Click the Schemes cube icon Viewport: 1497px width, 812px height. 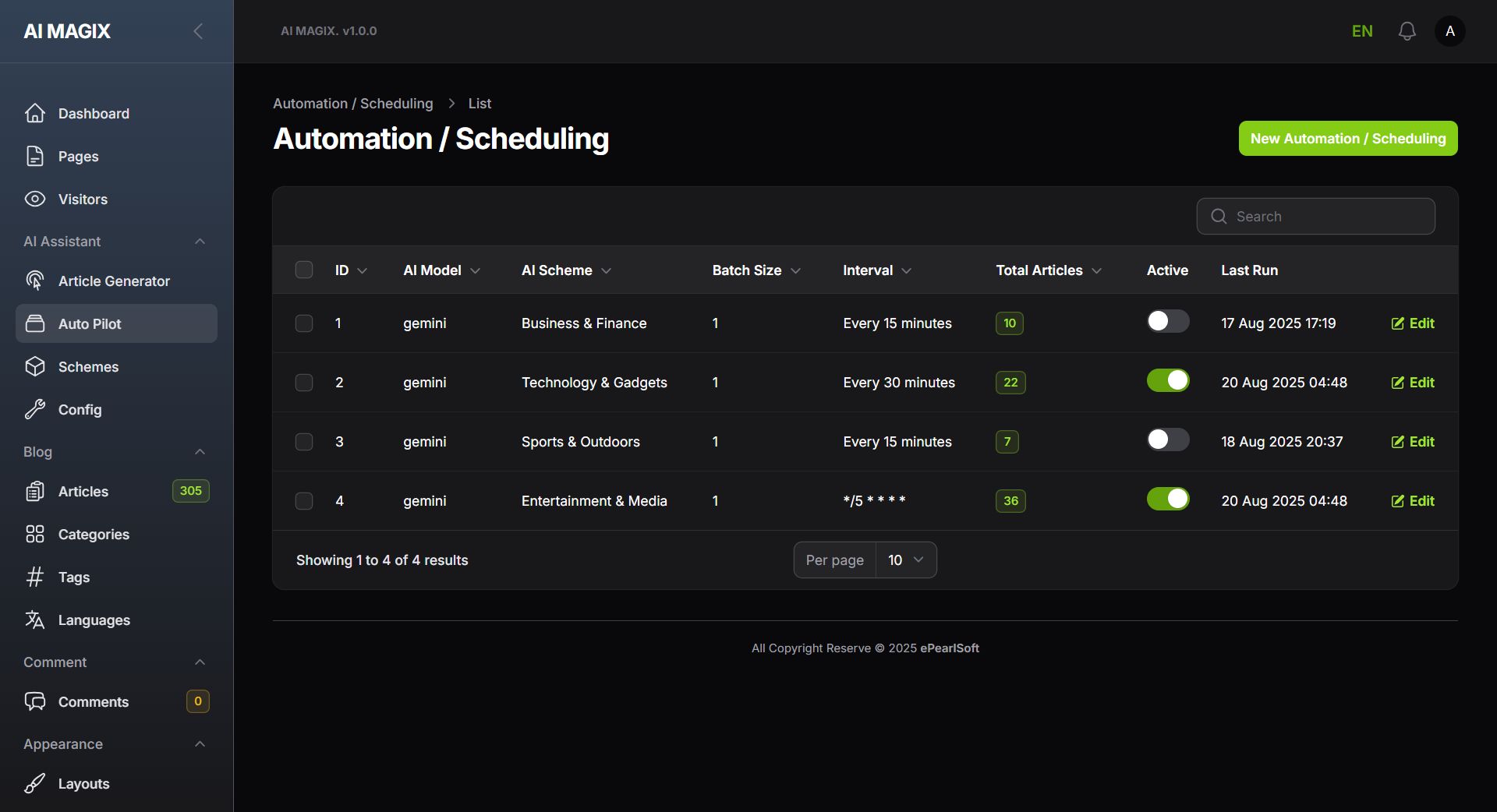point(35,367)
